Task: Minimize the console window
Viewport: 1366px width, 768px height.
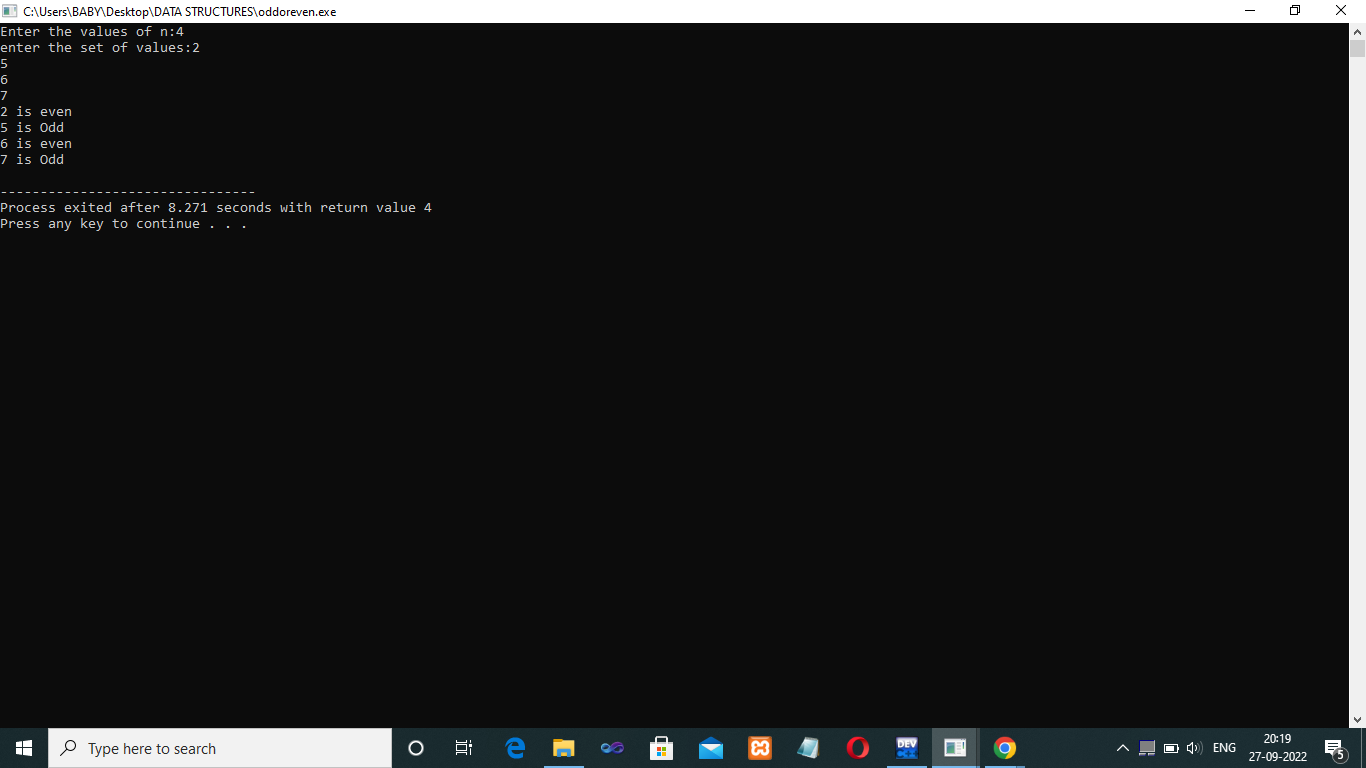Action: (x=1250, y=11)
